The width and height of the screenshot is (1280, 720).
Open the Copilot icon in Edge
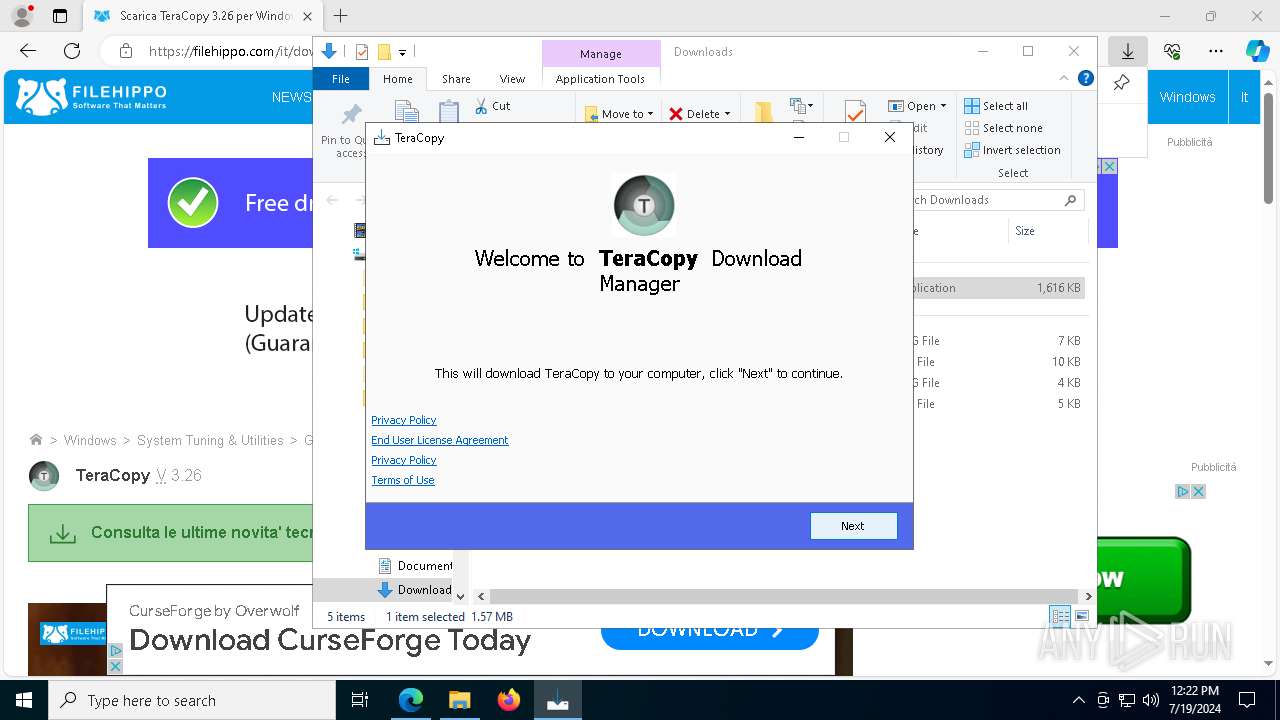click(x=1257, y=51)
